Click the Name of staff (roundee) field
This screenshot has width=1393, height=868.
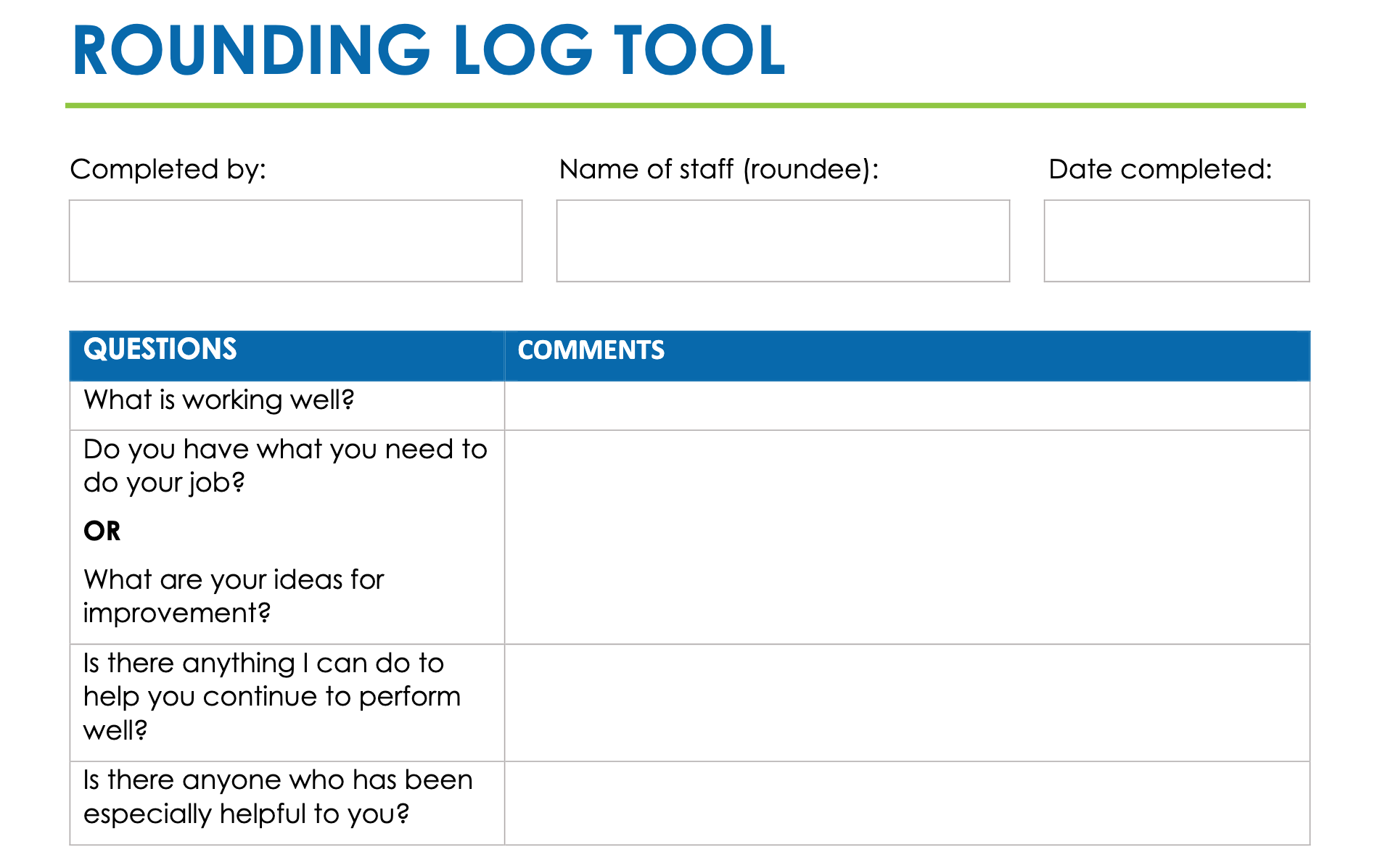783,241
